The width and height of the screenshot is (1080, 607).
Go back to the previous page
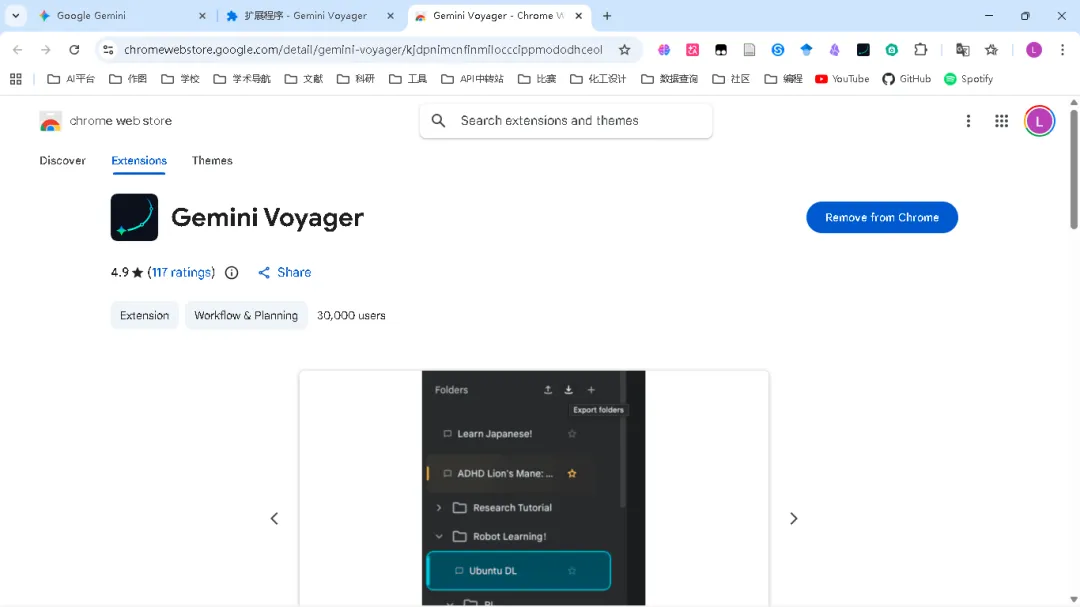pos(18,50)
